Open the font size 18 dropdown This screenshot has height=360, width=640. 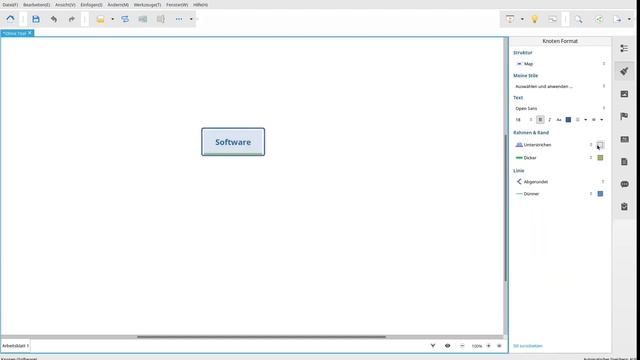523,120
